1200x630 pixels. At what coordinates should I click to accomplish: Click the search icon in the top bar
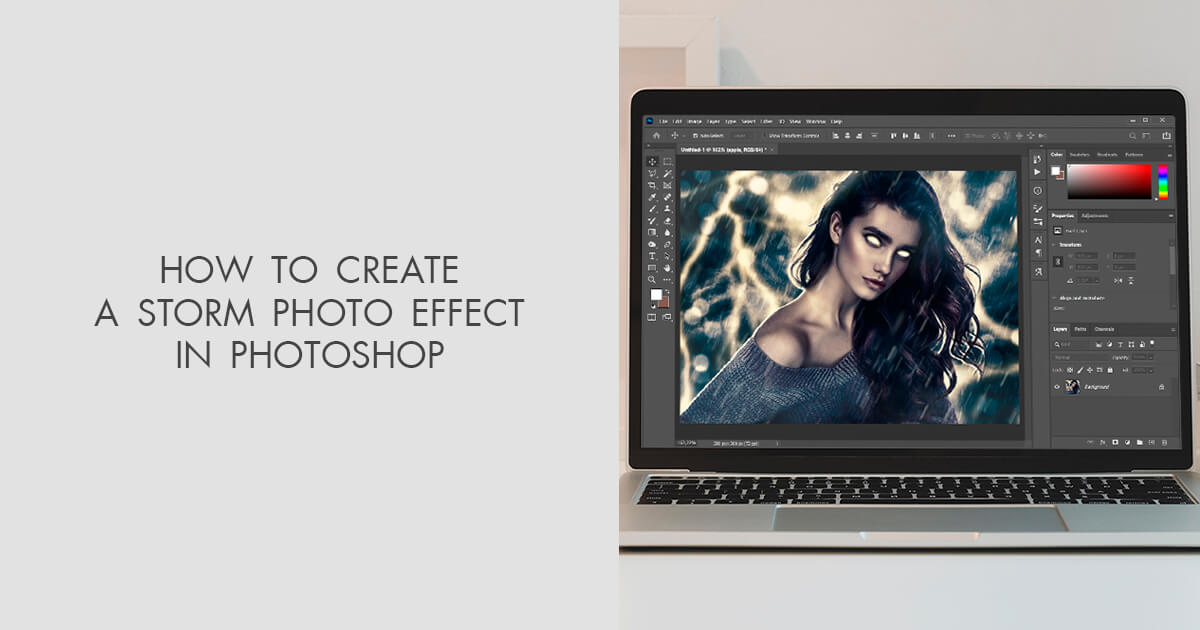(x=1132, y=135)
